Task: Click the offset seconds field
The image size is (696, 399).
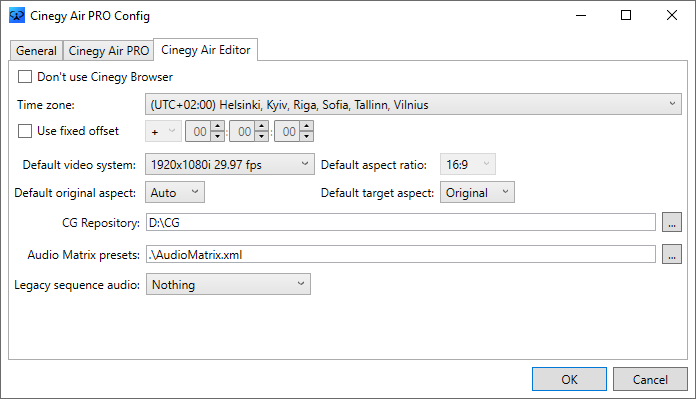Action: 288,131
